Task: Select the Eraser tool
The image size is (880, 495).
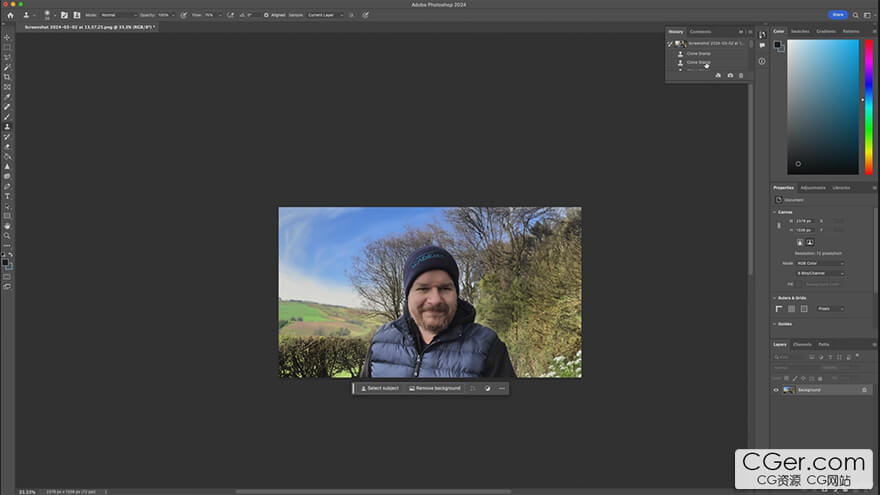Action: pos(7,146)
